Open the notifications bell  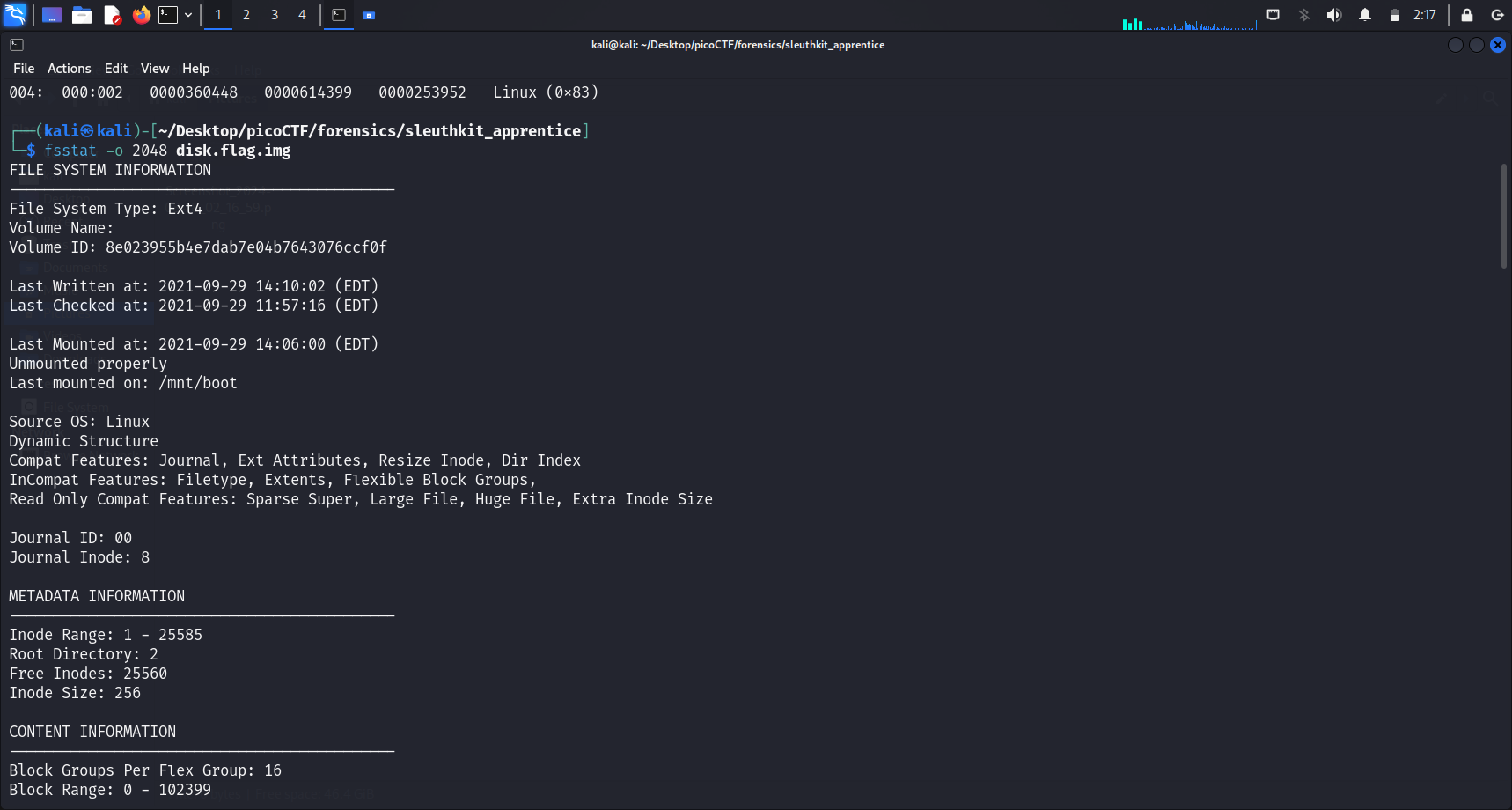[x=1364, y=15]
